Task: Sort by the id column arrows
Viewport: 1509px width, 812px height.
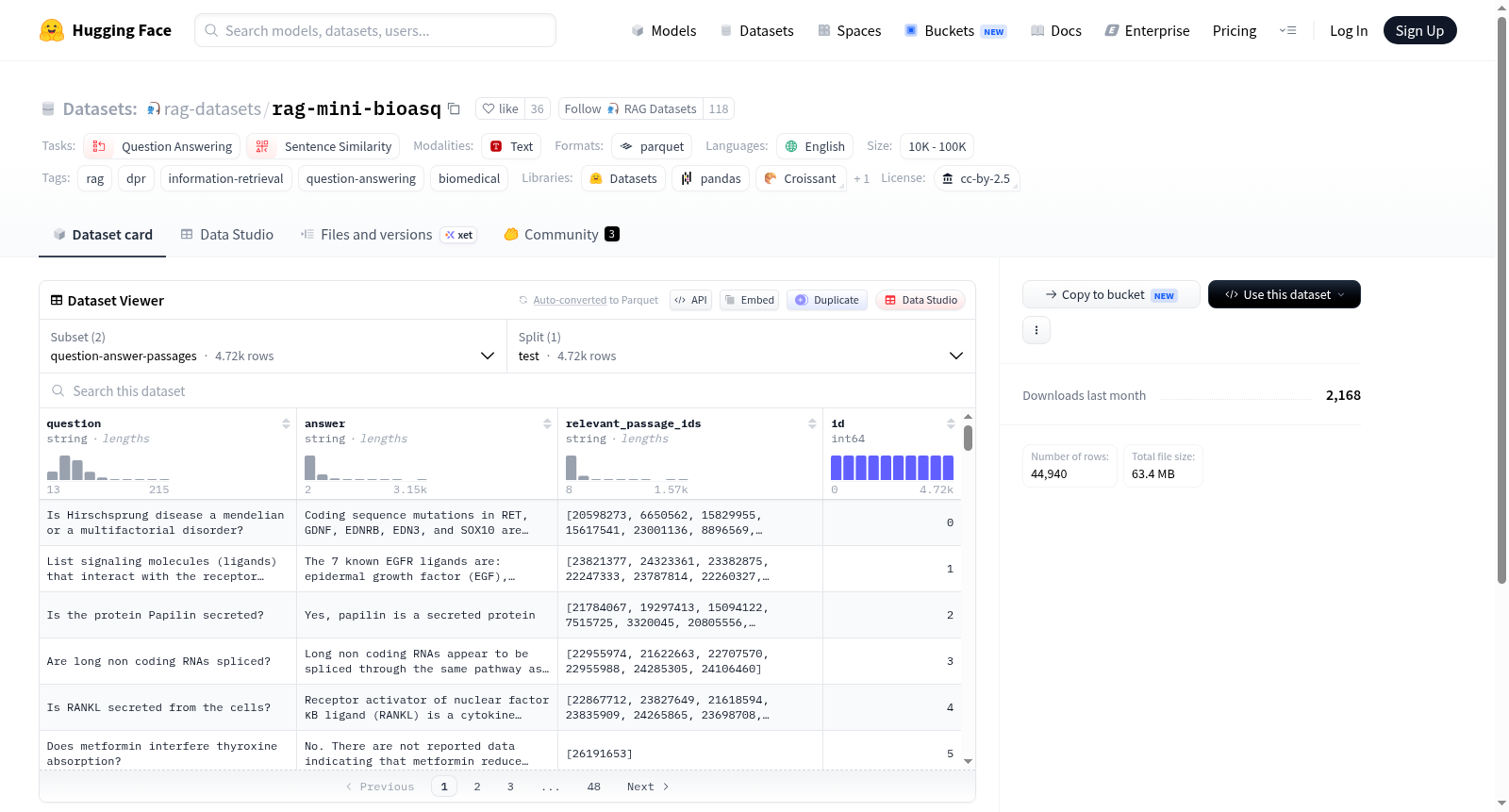Action: tap(951, 423)
